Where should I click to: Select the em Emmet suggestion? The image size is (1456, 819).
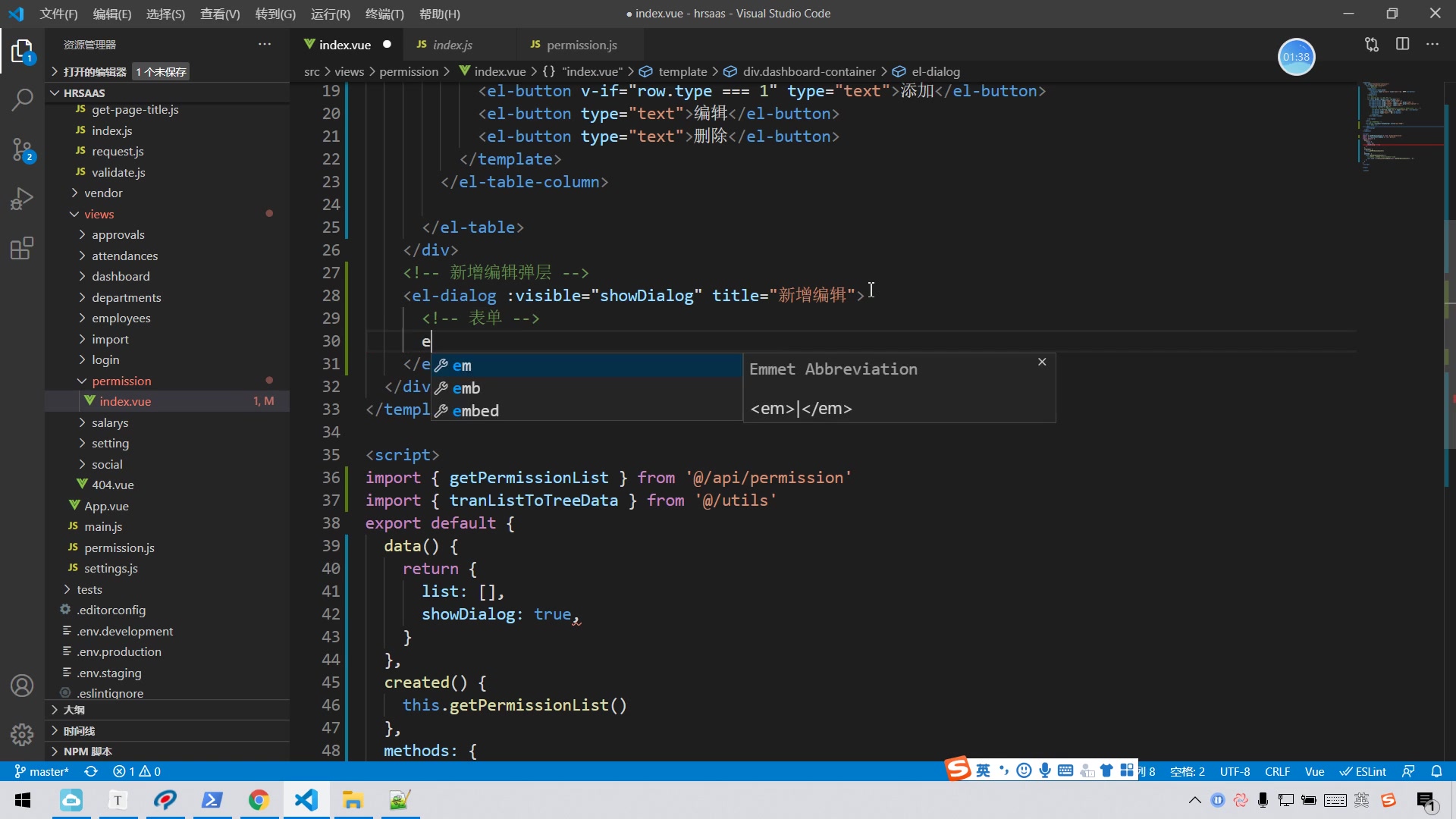point(587,366)
